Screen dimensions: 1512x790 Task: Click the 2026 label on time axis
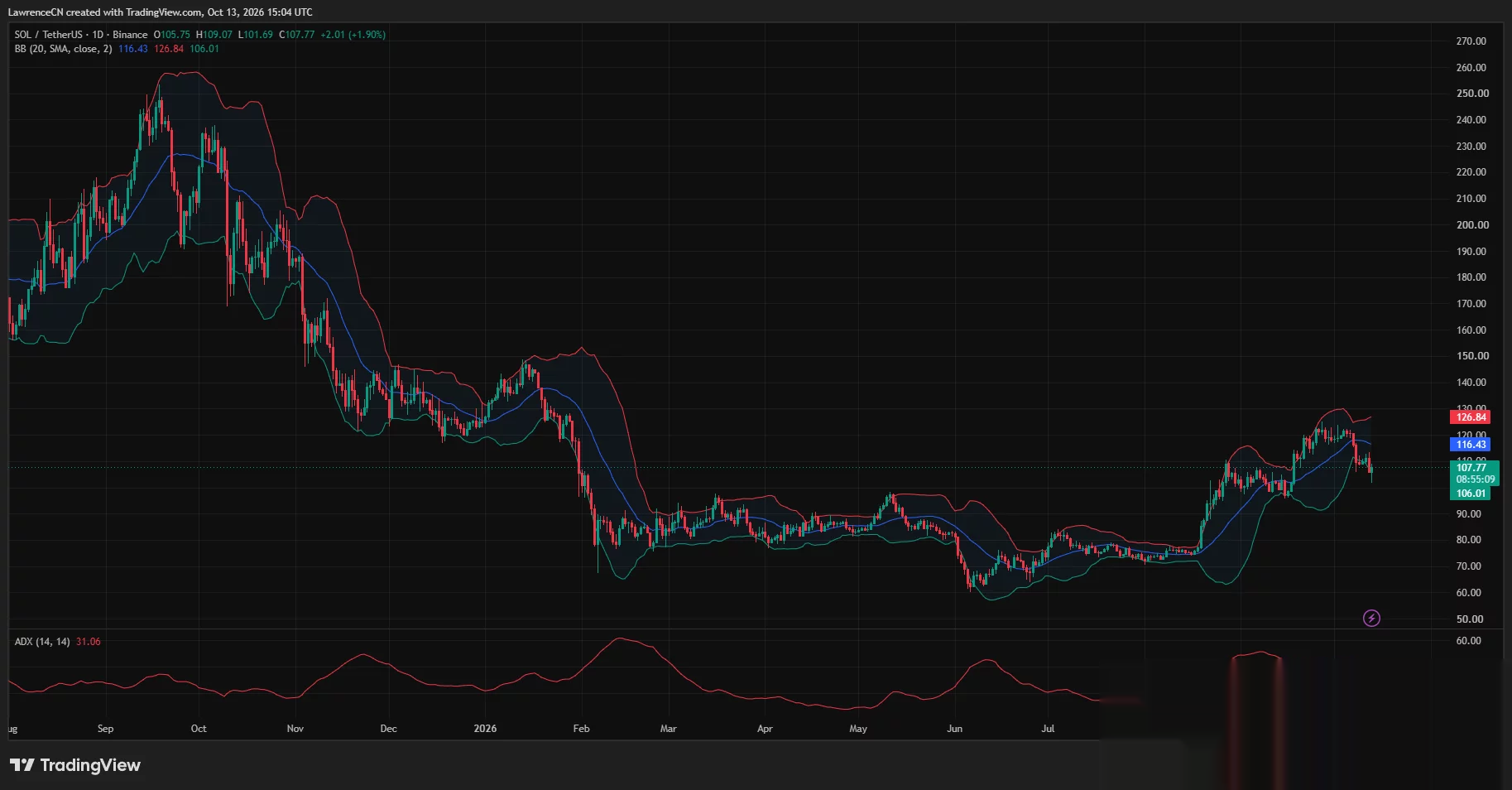pyautogui.click(x=485, y=729)
